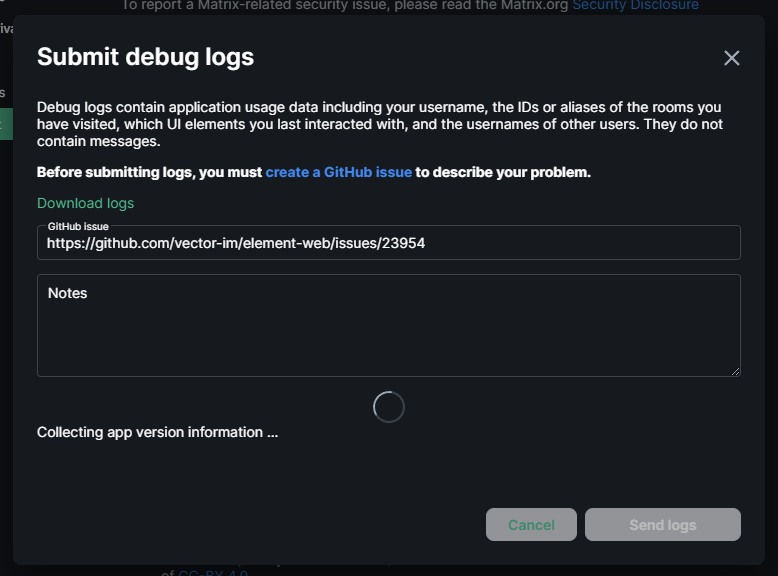778x576 pixels.
Task: Select the 'Collecting app version information ...' text
Action: tap(157, 432)
